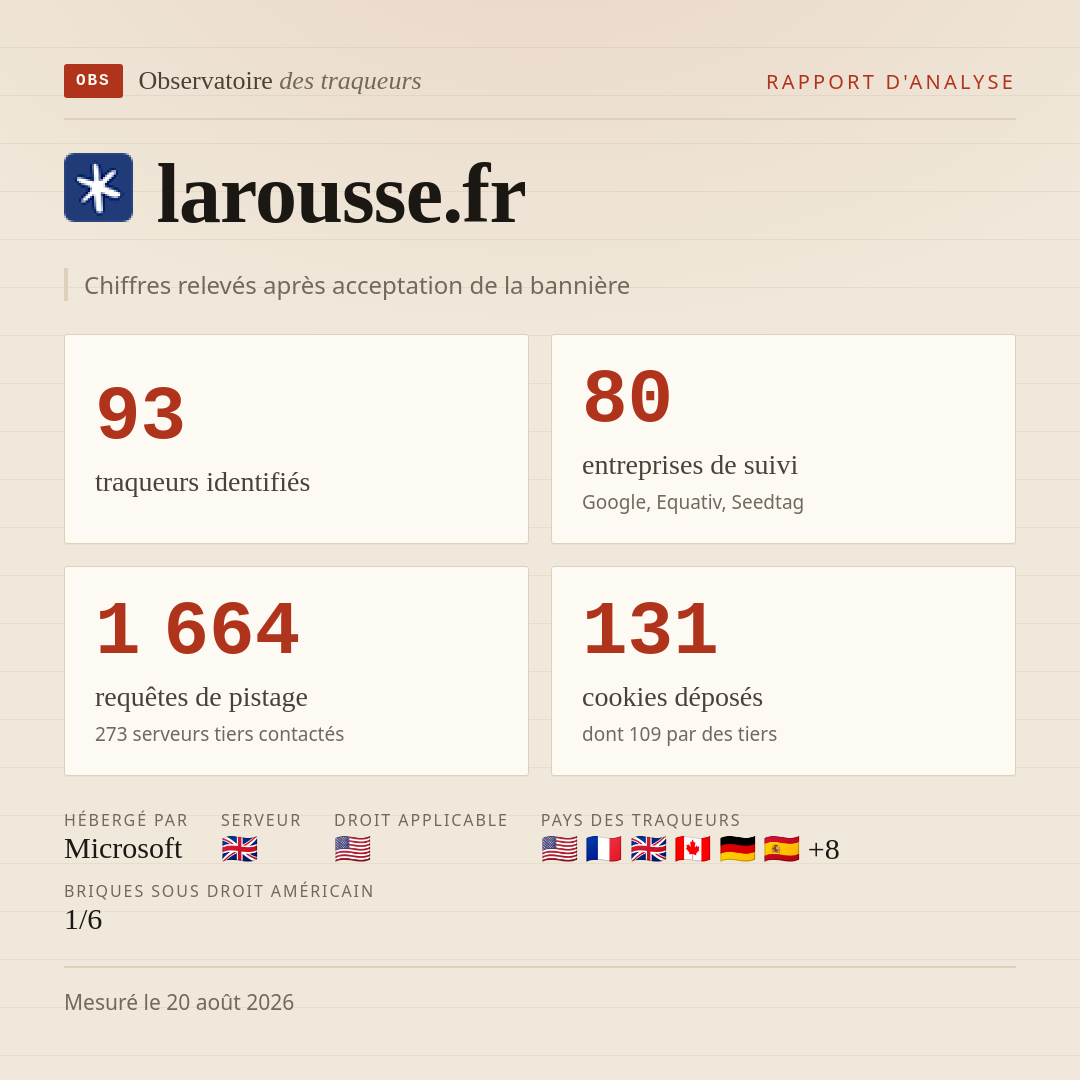Viewport: 1080px width, 1080px height.
Task: Click the Canadian flag in tracker countries
Action: click(x=692, y=849)
